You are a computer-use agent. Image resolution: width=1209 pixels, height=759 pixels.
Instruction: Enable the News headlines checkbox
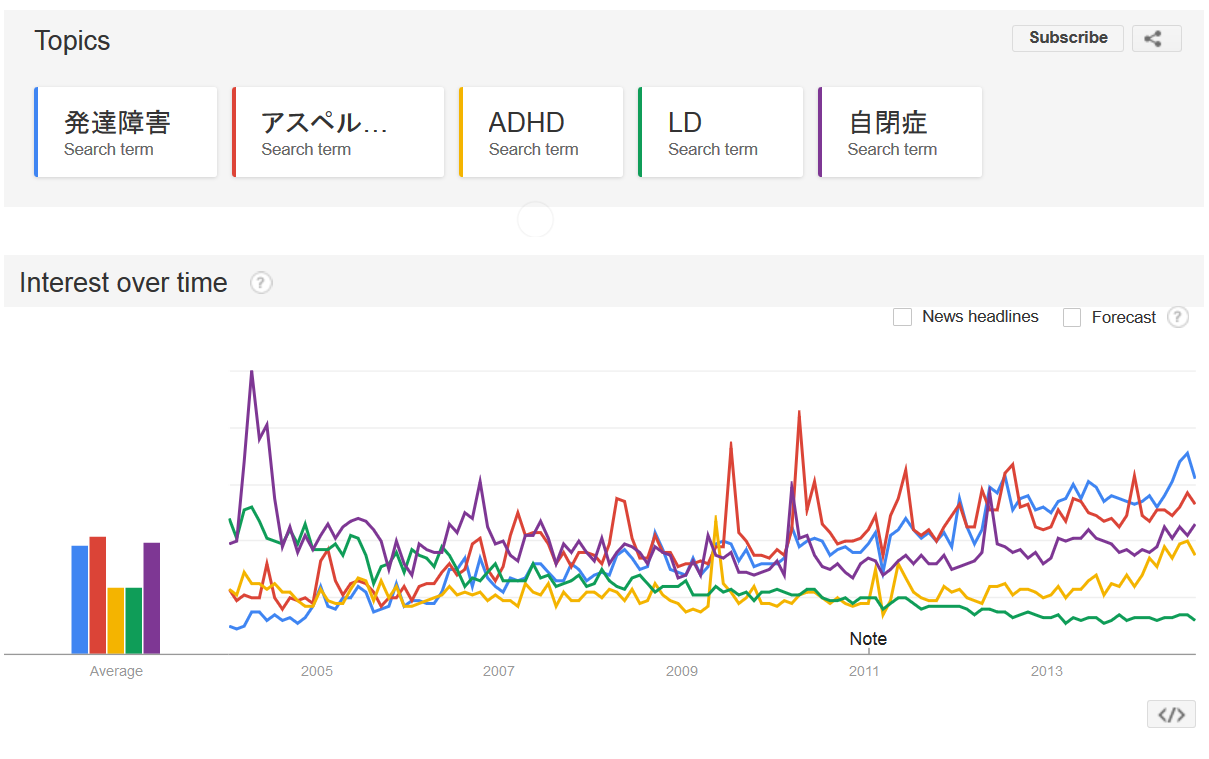(x=903, y=317)
